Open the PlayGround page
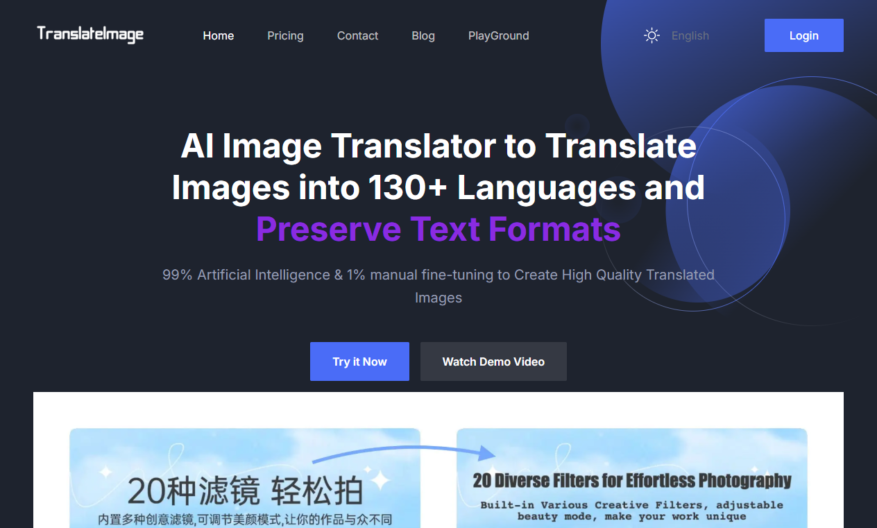The image size is (877, 528). point(498,36)
